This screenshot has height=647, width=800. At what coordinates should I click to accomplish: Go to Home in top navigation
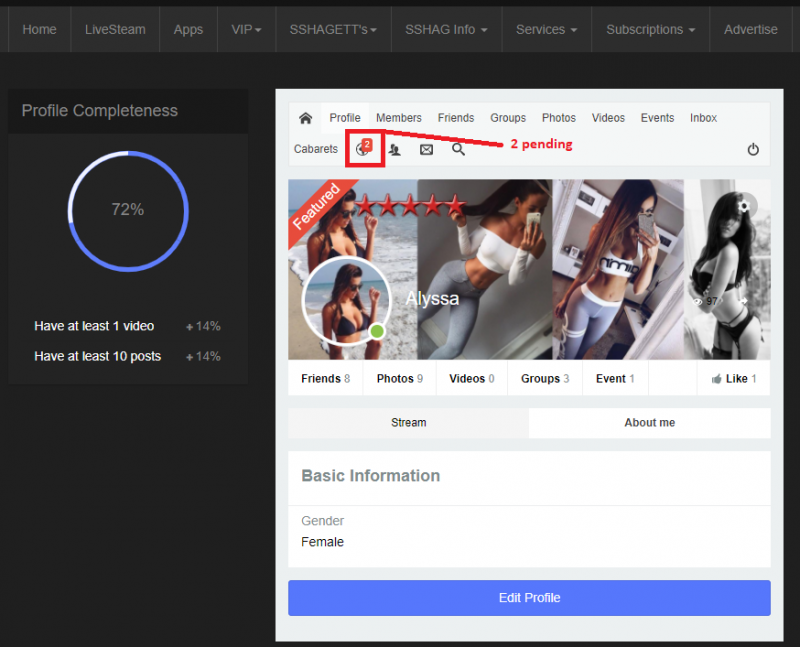[x=39, y=30]
